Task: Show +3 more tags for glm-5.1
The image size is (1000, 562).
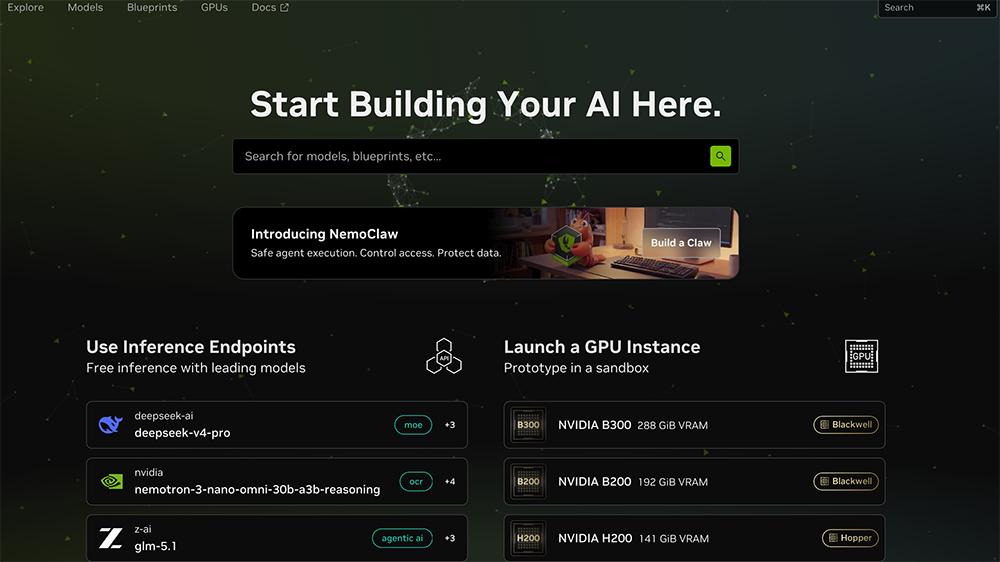Action: pos(450,538)
